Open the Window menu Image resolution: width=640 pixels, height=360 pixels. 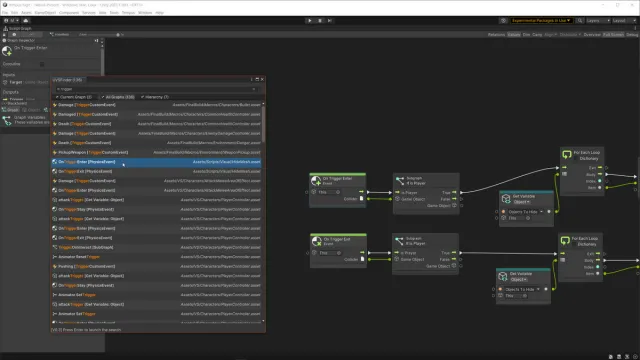(x=145, y=13)
